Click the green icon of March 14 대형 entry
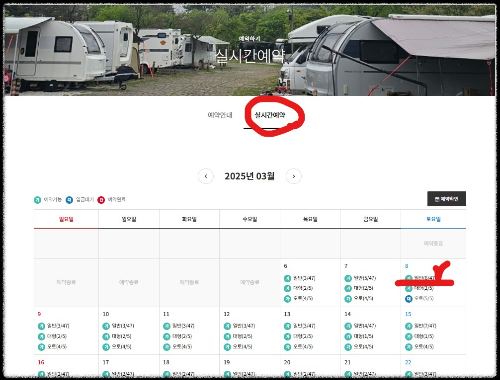The height and width of the screenshot is (380, 500). click(x=348, y=336)
